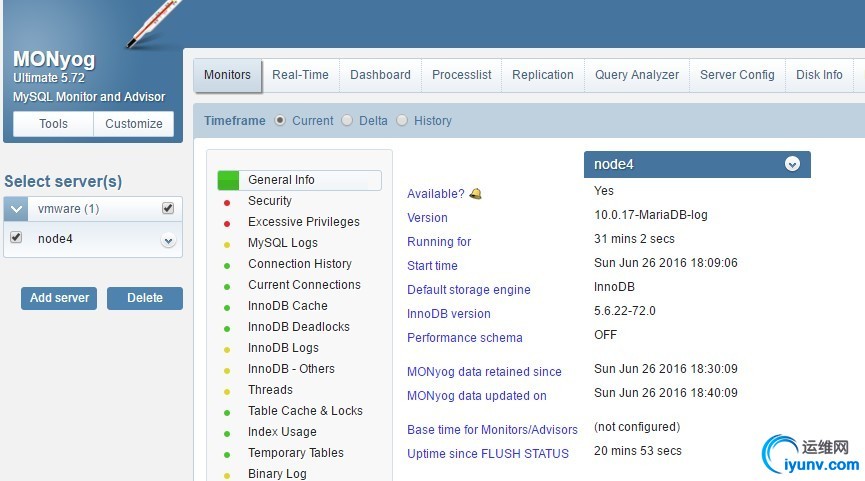865x481 pixels.
Task: Select the InnoDB Deadlocks monitor group
Action: 298,327
